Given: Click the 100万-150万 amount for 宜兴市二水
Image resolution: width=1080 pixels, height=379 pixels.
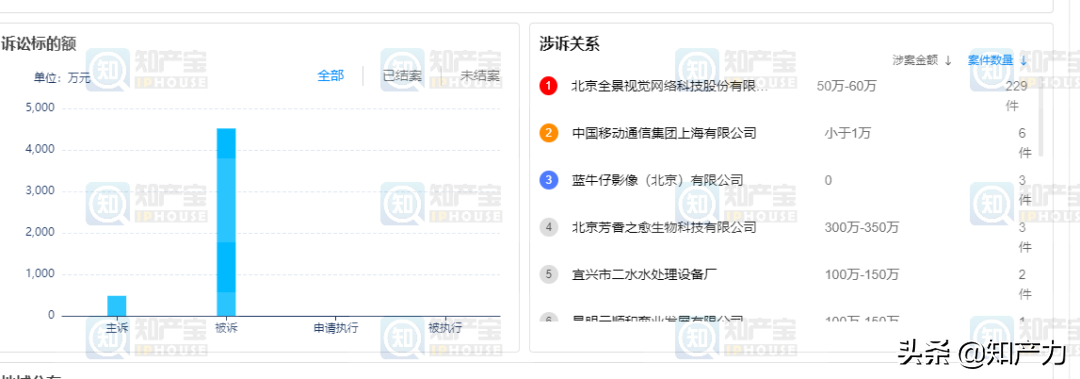Looking at the screenshot, I should coord(862,274).
